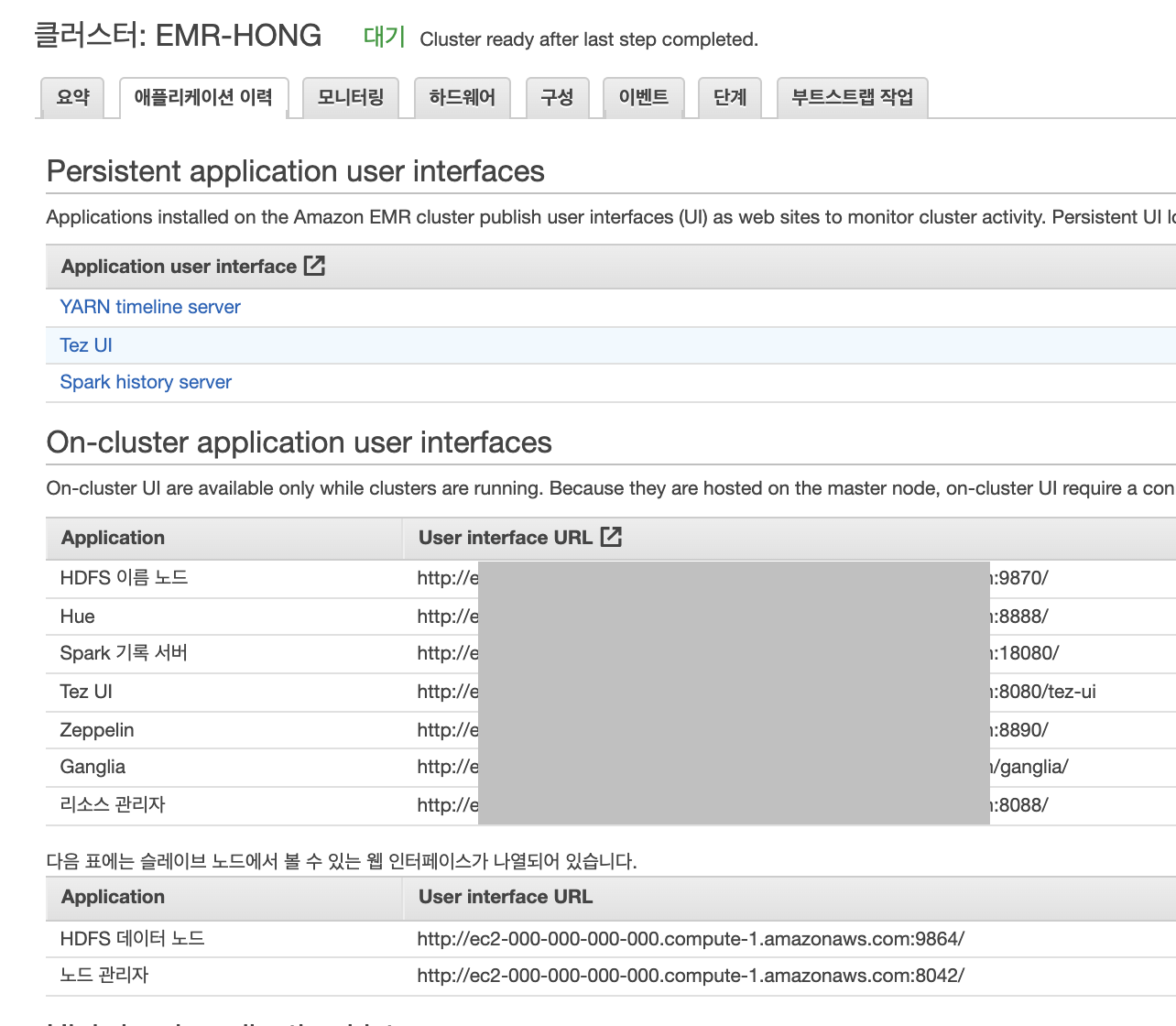Click the 'HDFS 이름 노드' application cell
Viewport: 1176px width, 1026px height.
pos(124,578)
